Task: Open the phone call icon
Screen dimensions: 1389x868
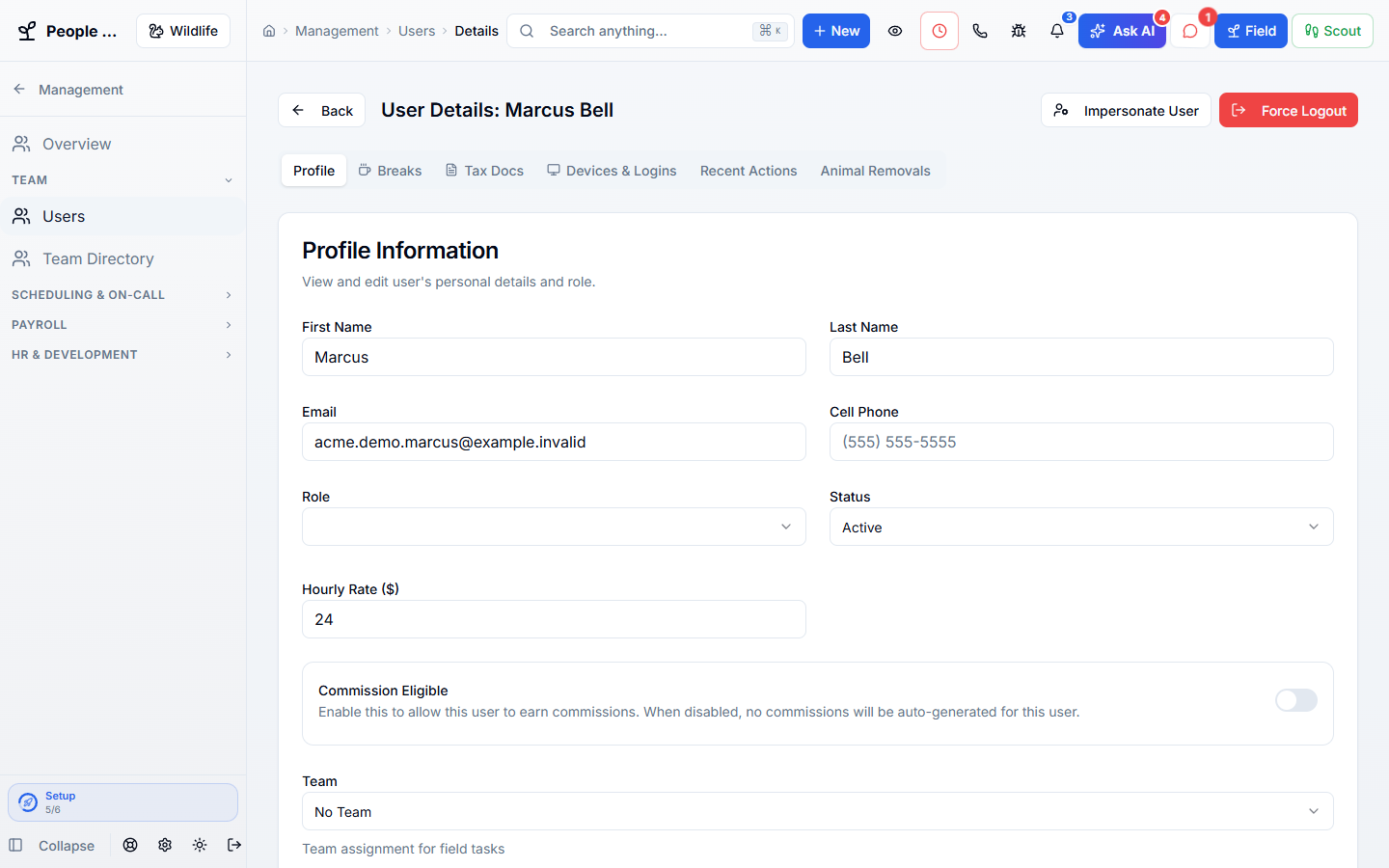Action: [980, 31]
